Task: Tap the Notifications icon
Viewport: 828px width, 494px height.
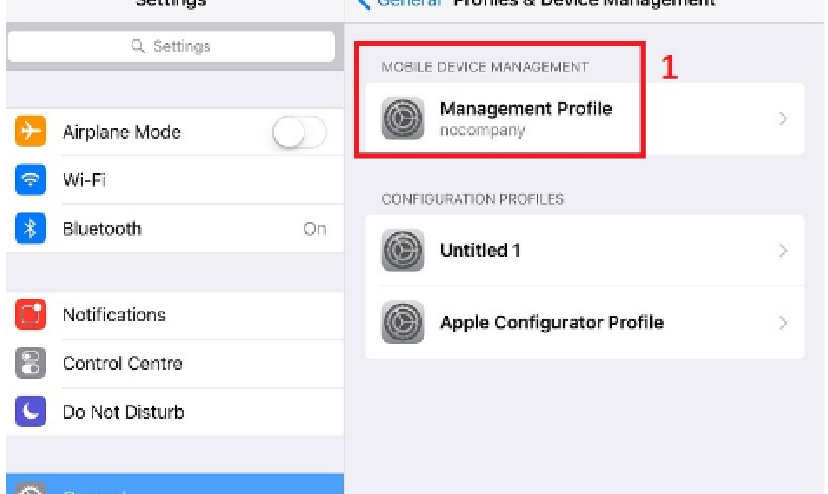Action: point(31,315)
